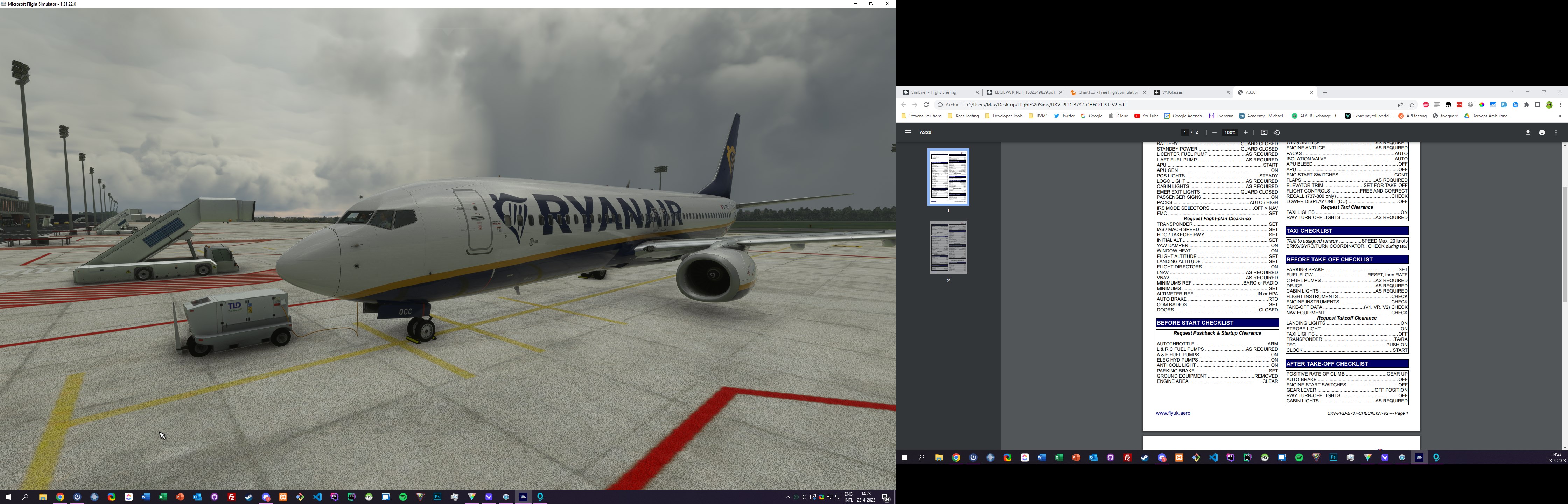1568x504 pixels.
Task: Toggle the PDF sidebar with hamburger icon
Action: pos(908,132)
